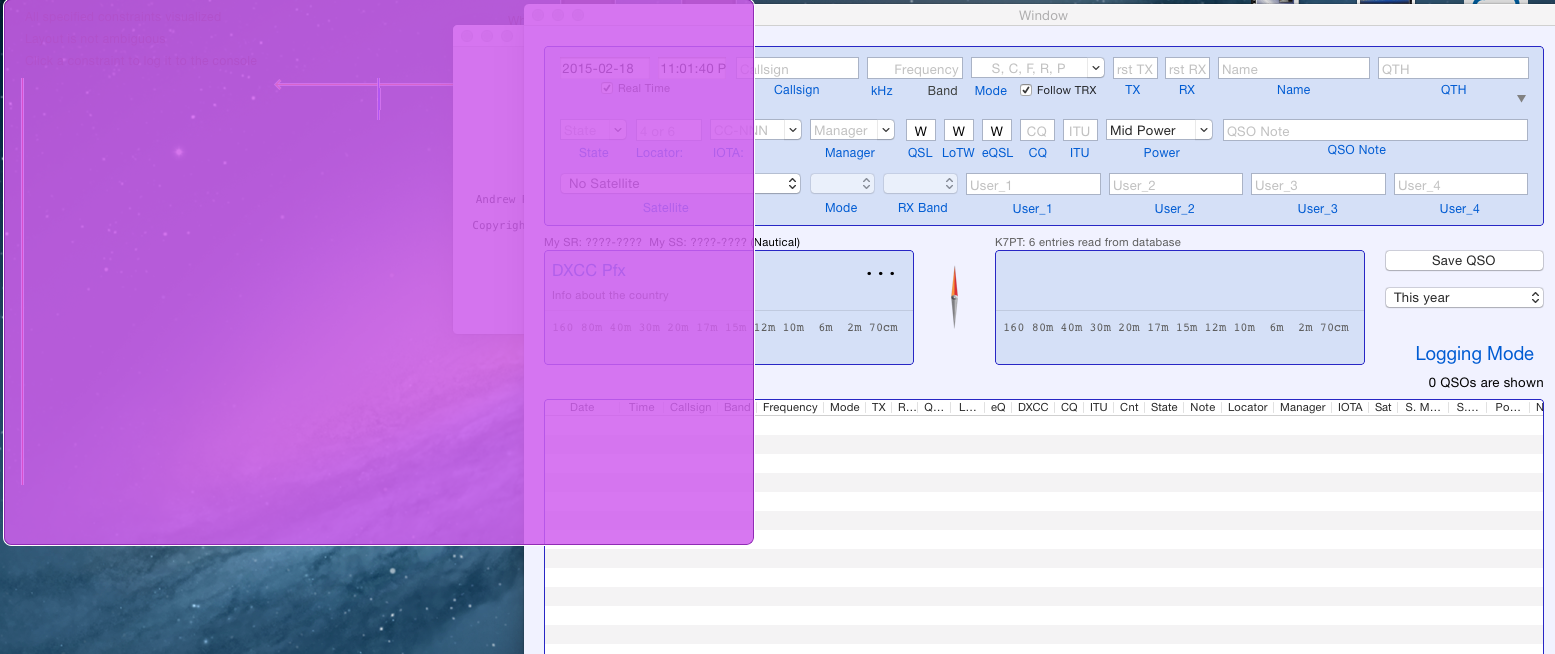Click the gray disclosure triangle below QTH
Screen dimensions: 1555x654
(1521, 99)
